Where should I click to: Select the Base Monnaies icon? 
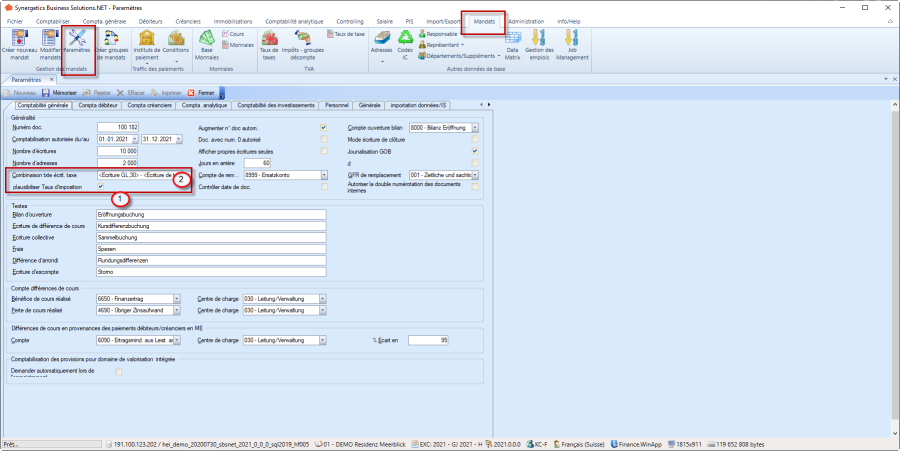tap(207, 40)
